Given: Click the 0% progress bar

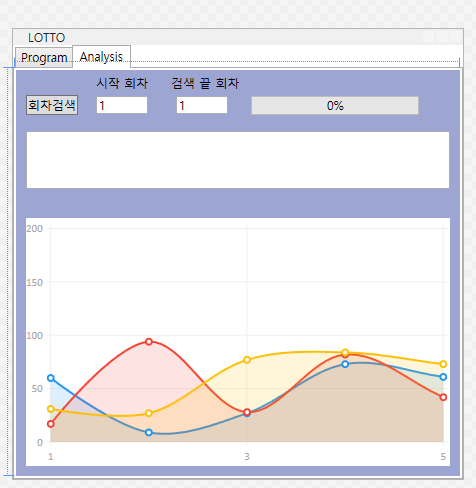Looking at the screenshot, I should point(335,106).
